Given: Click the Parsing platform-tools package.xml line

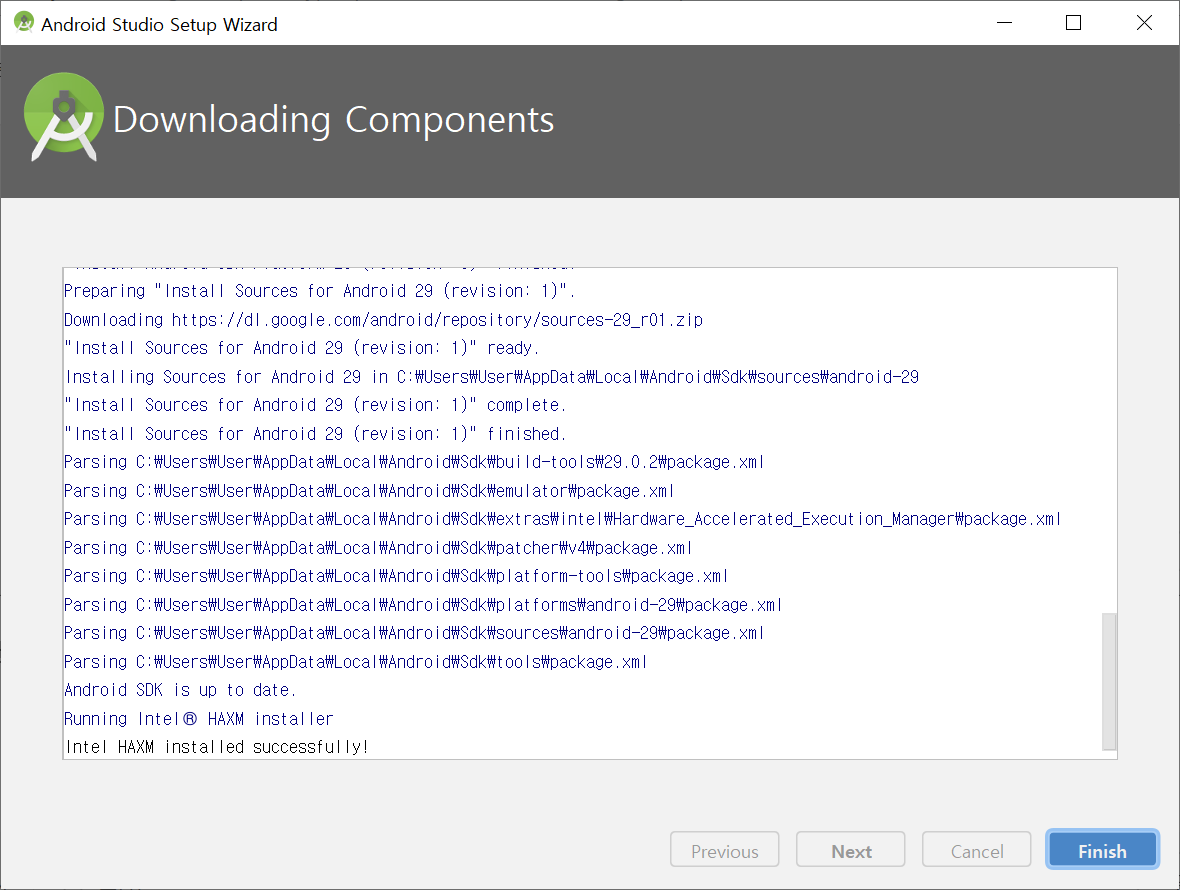Looking at the screenshot, I should [396, 576].
